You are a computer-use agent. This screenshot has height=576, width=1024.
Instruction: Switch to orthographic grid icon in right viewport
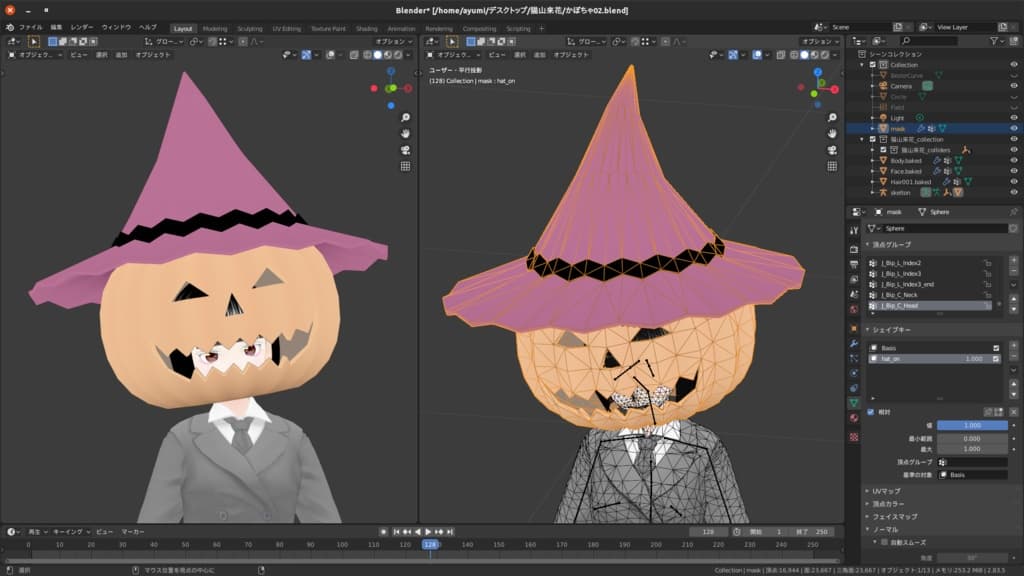pos(832,165)
